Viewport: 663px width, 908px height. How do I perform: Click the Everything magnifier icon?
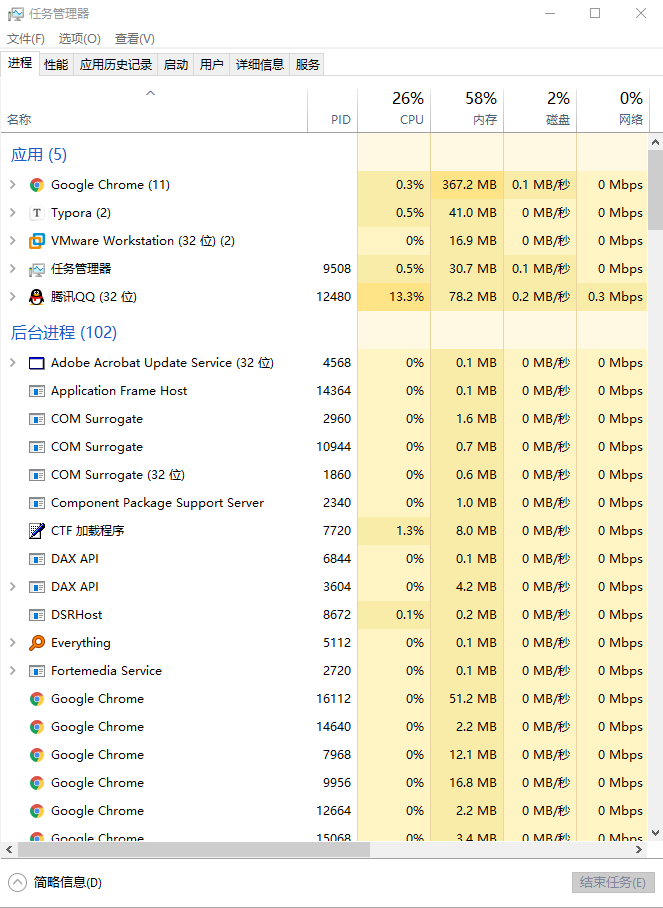(36, 643)
